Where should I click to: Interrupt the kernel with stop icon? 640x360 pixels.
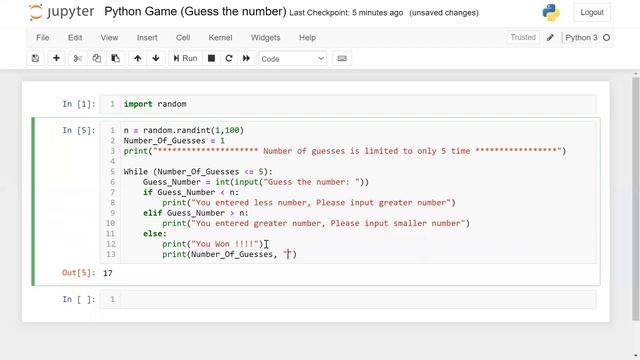(211, 58)
